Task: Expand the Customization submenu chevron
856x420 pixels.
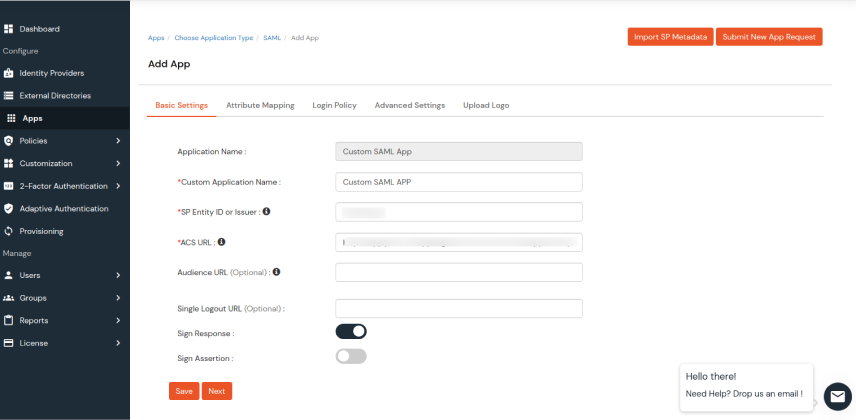Action: [118, 163]
